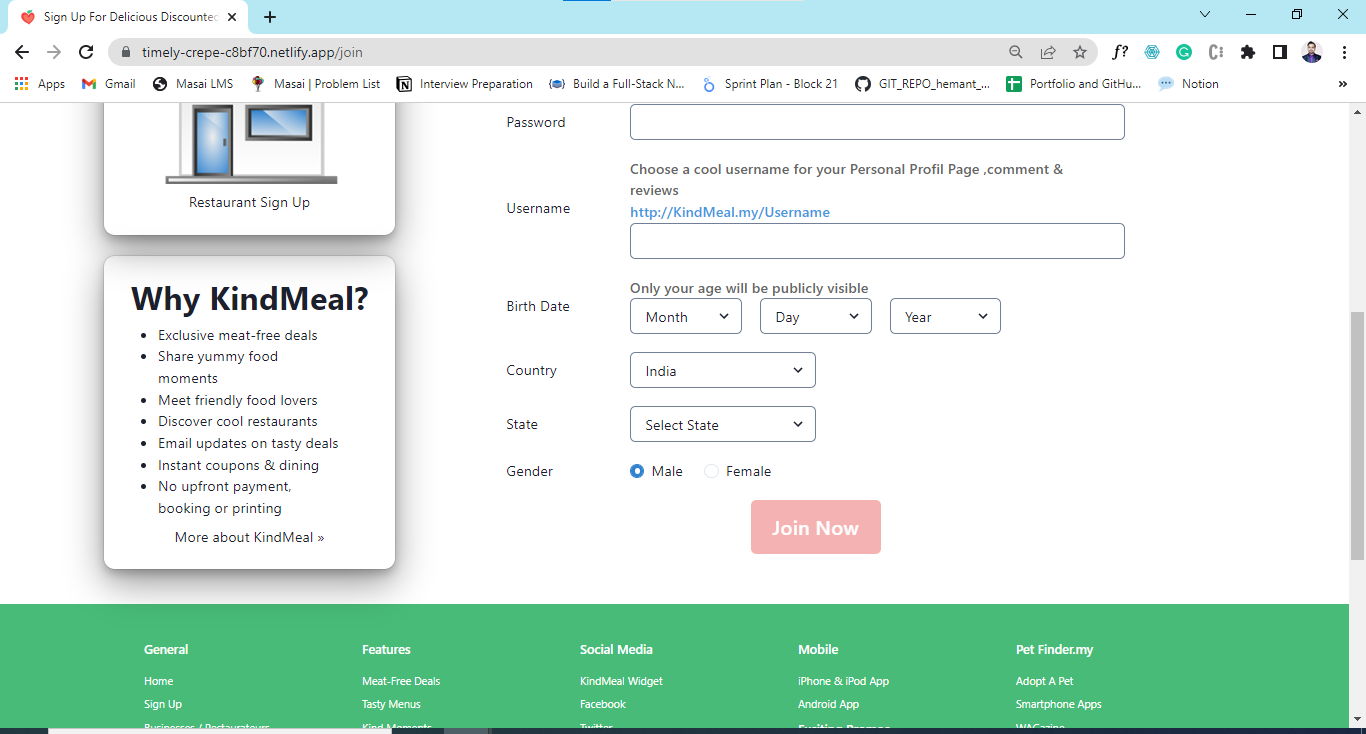This screenshot has width=1366, height=734.
Task: Open Masai | Problem List bookmark
Action: (315, 84)
